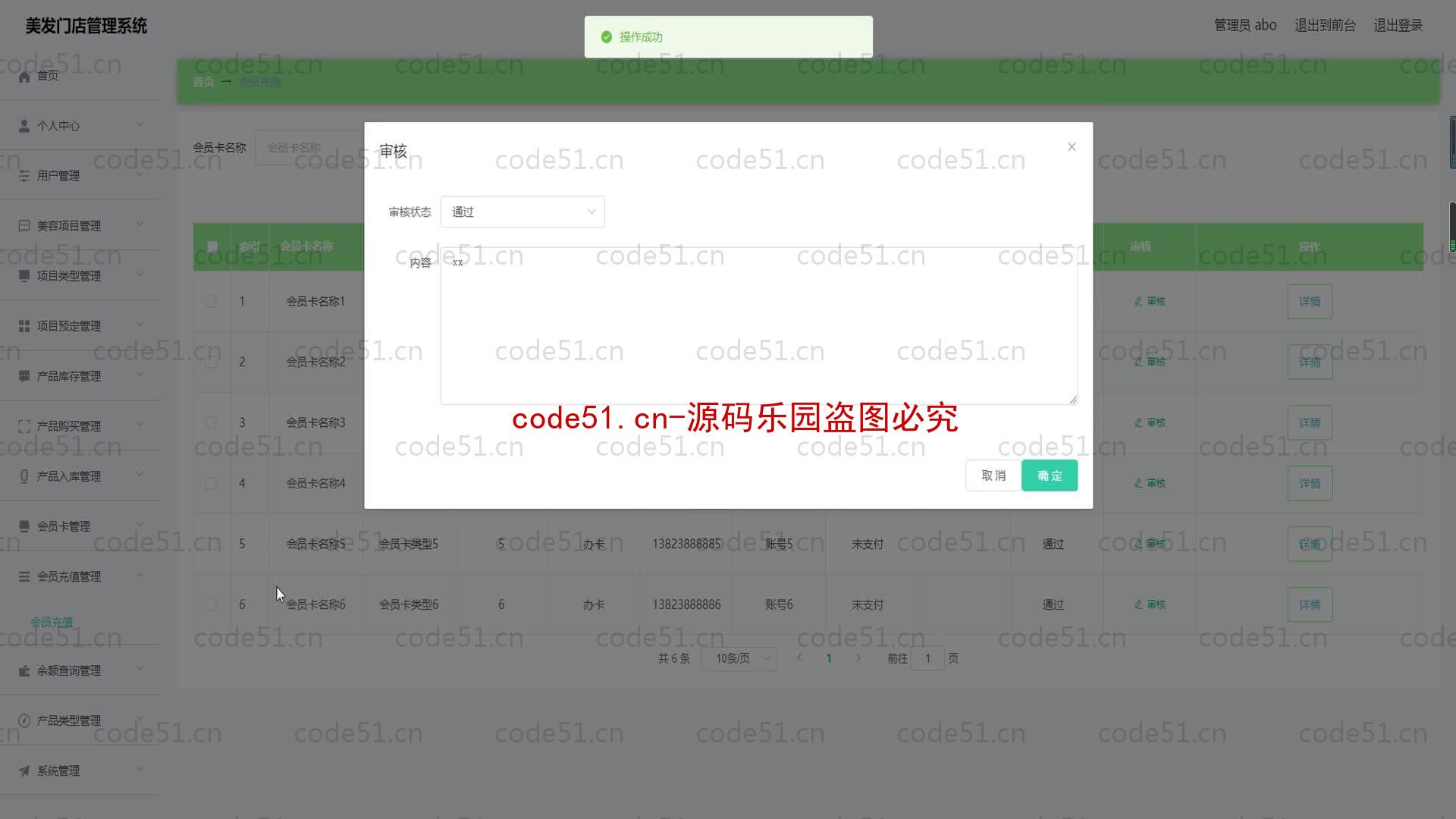Open the 10条/页 page size dropdown
Viewport: 1456px width, 819px height.
(739, 658)
